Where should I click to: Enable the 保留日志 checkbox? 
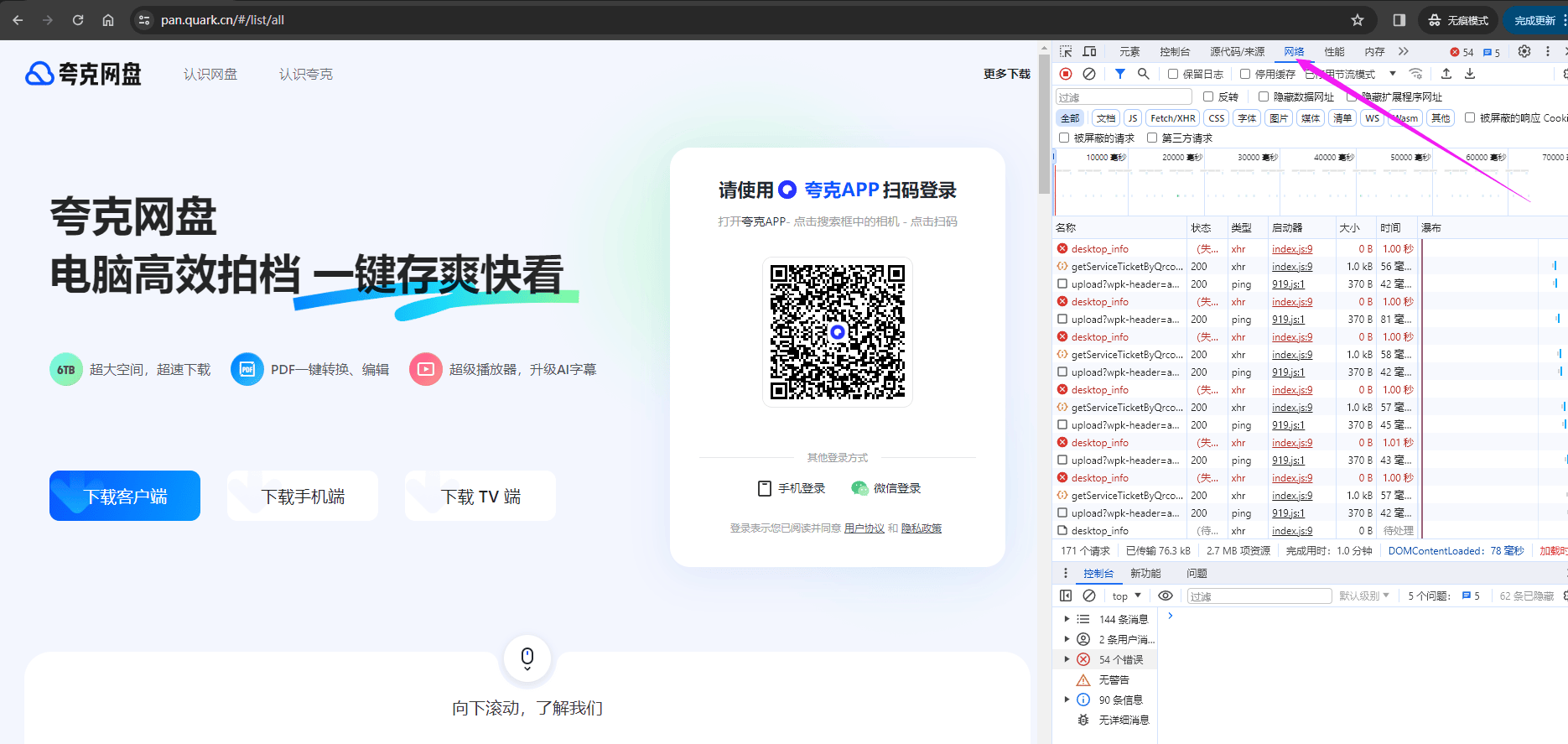pyautogui.click(x=1173, y=74)
